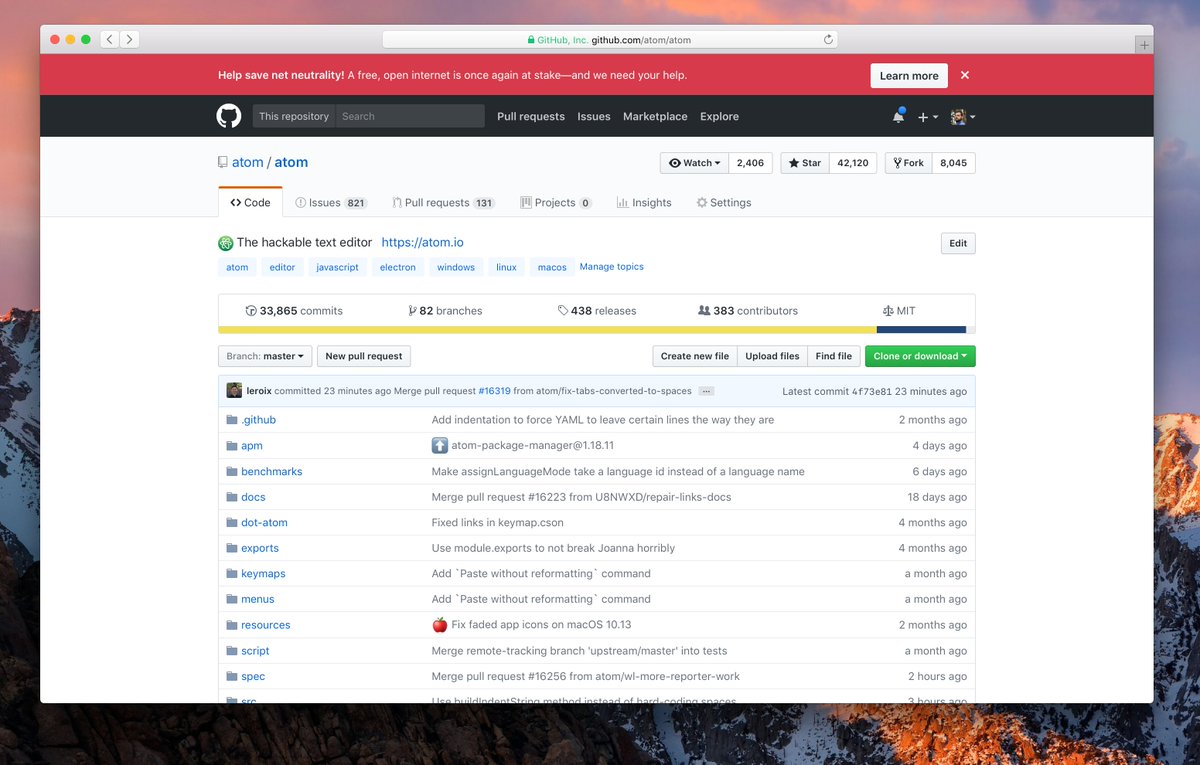Image resolution: width=1200 pixels, height=765 pixels.
Task: Open Marketplace in top navigation
Action: [x=655, y=117]
